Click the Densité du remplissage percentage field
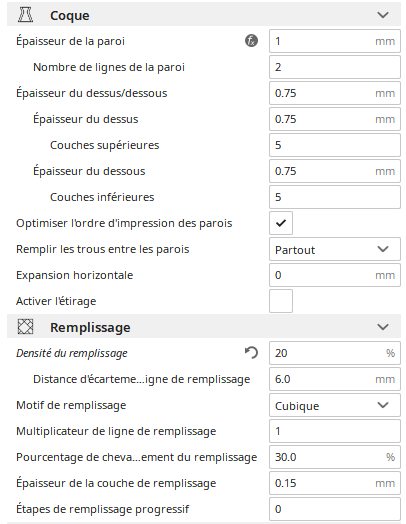 (335, 353)
